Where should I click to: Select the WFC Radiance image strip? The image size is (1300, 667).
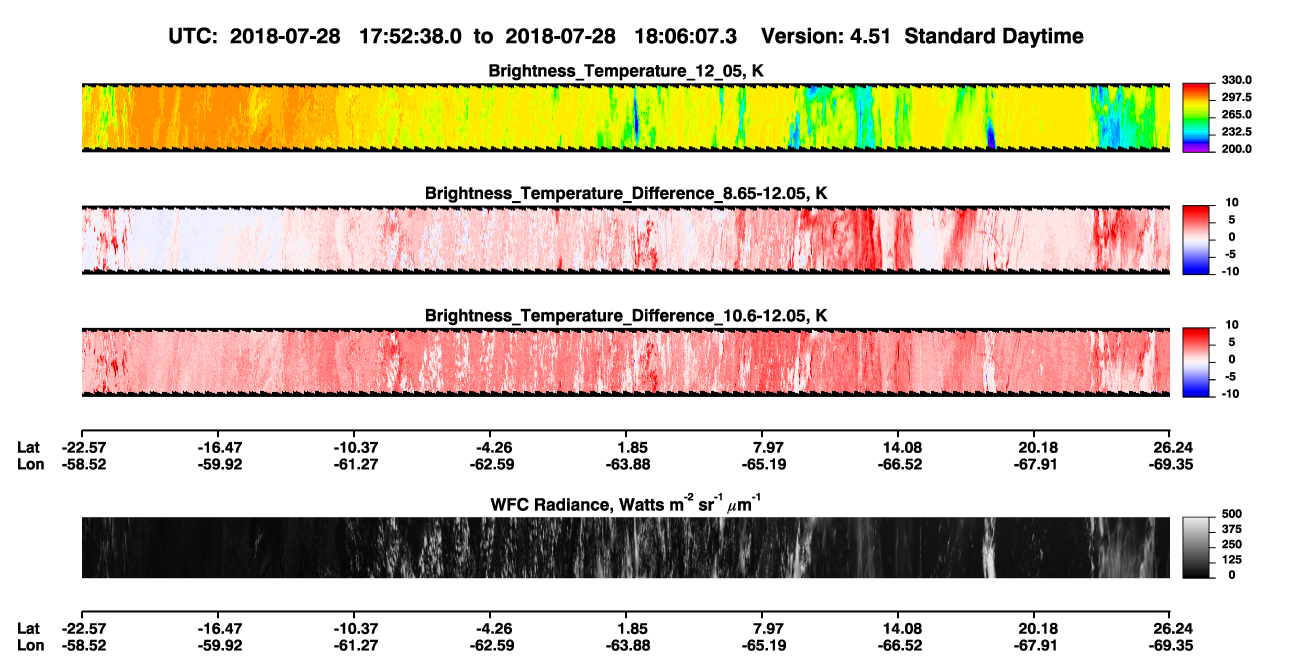625,547
